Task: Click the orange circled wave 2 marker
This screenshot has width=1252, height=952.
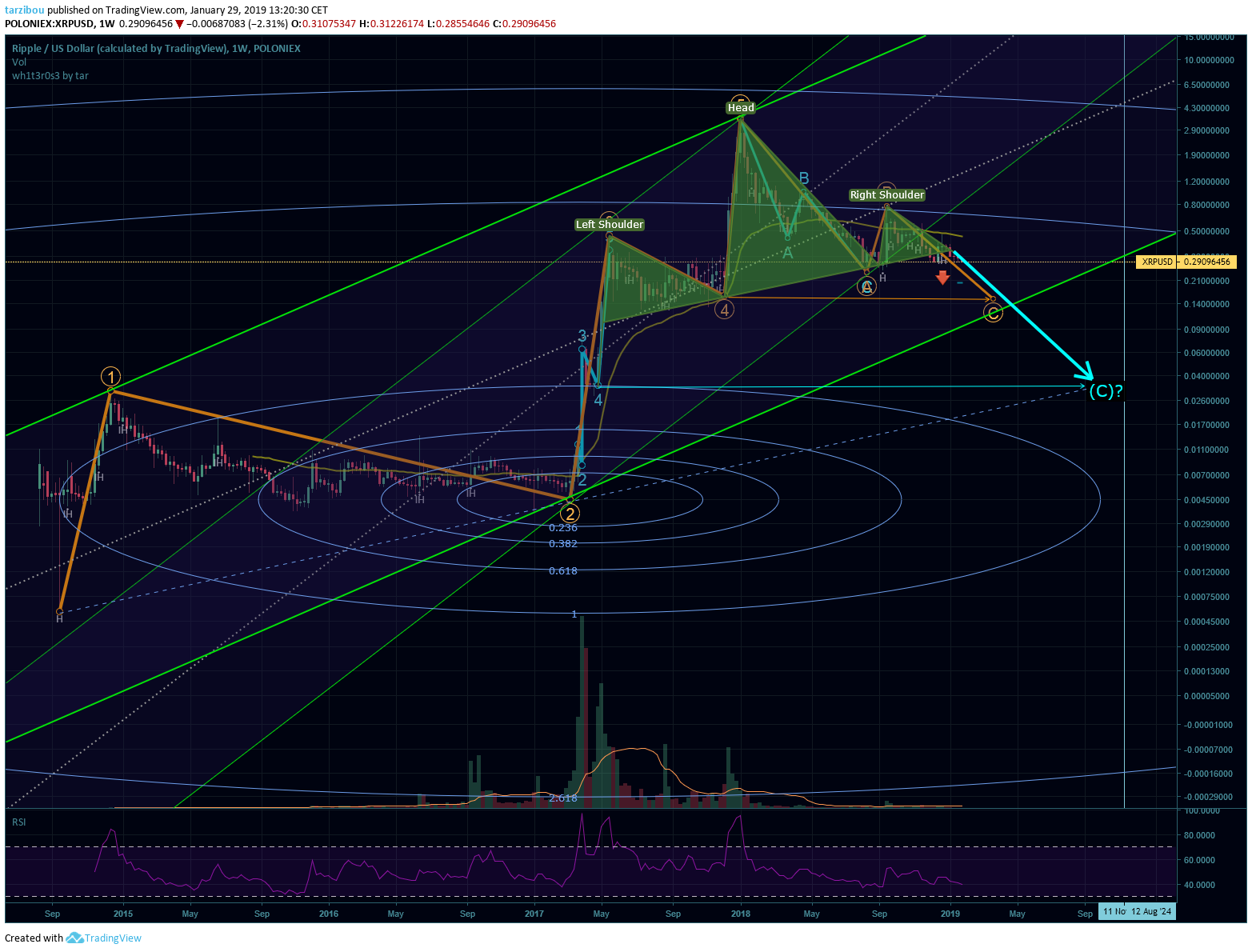Action: pos(570,514)
